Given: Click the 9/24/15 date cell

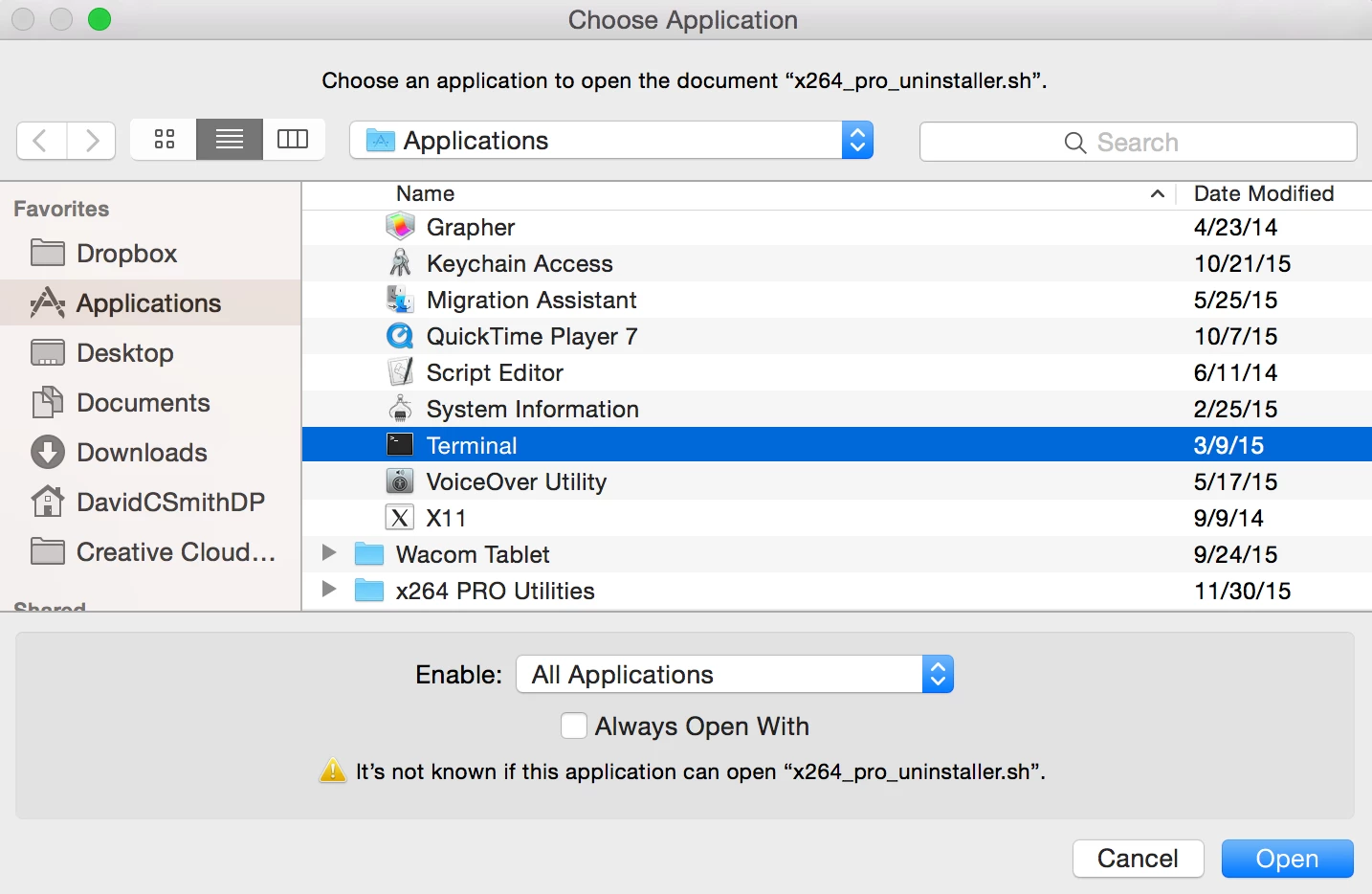Looking at the screenshot, I should (x=1235, y=554).
